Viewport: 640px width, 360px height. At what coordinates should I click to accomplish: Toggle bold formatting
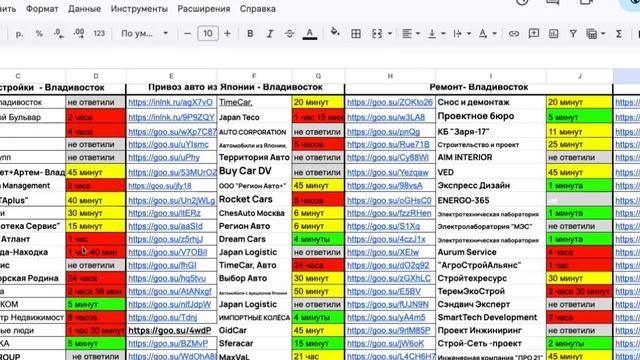[250, 34]
